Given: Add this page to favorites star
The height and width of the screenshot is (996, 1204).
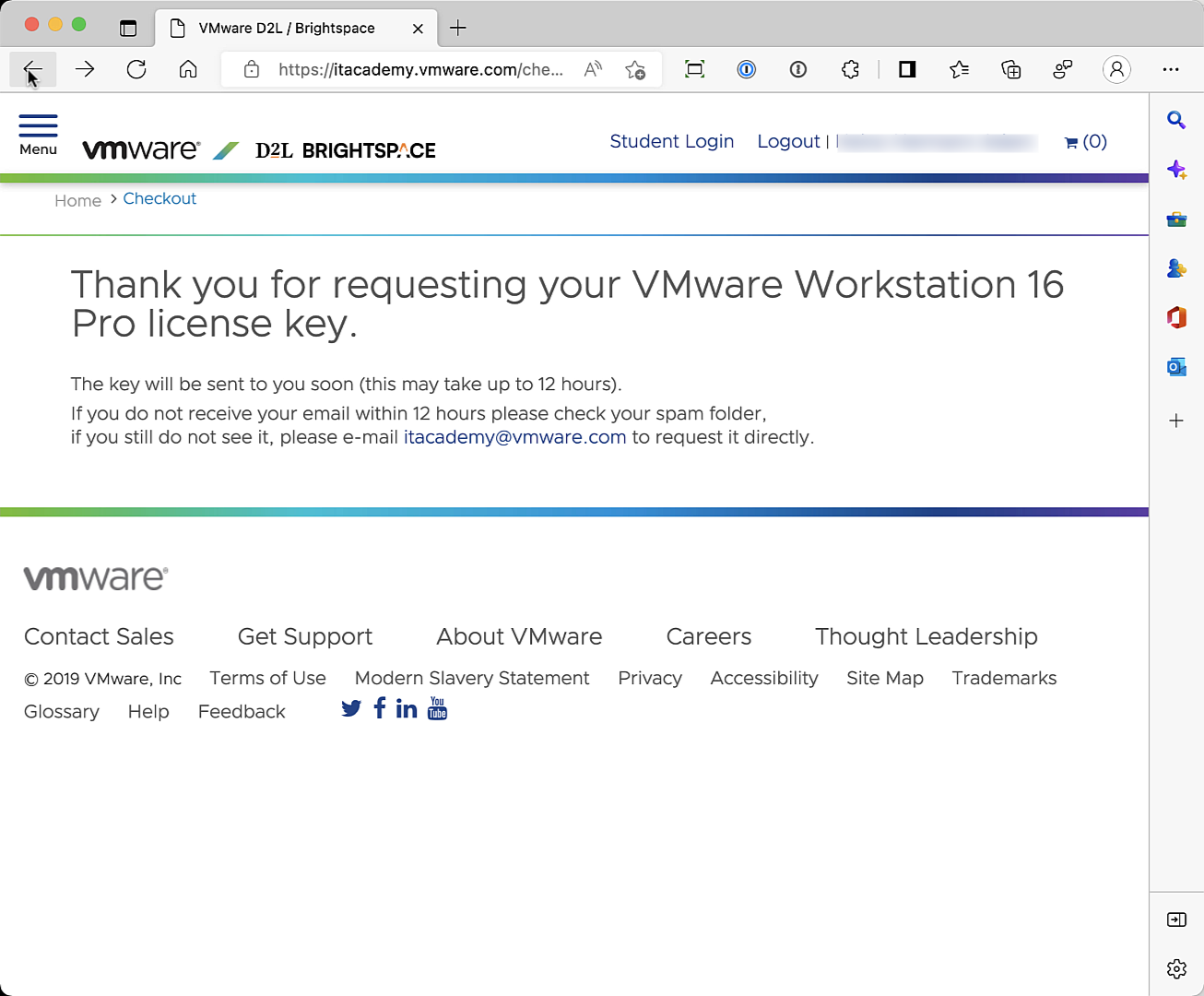Looking at the screenshot, I should 635,69.
